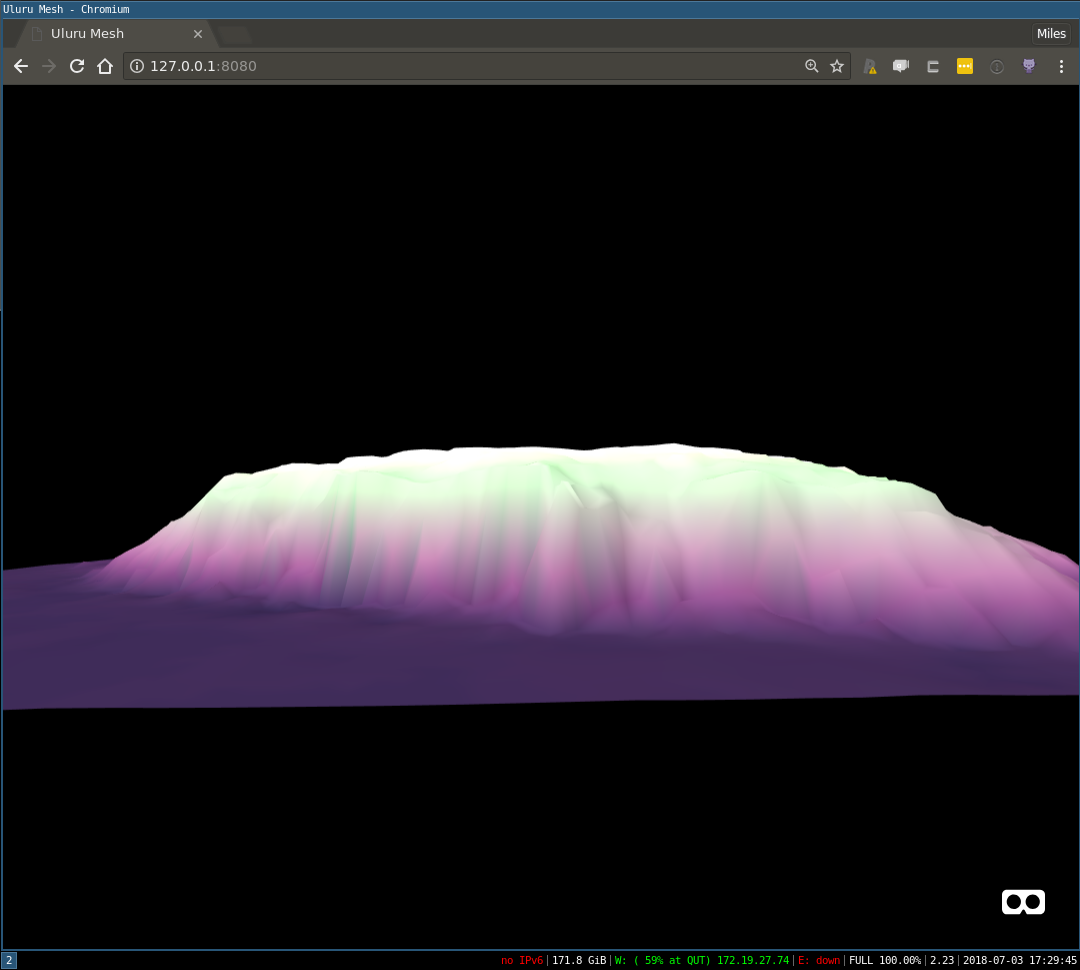Focus the 127.0.0.1:8080 address field
Image resolution: width=1080 pixels, height=970 pixels.
(x=470, y=66)
